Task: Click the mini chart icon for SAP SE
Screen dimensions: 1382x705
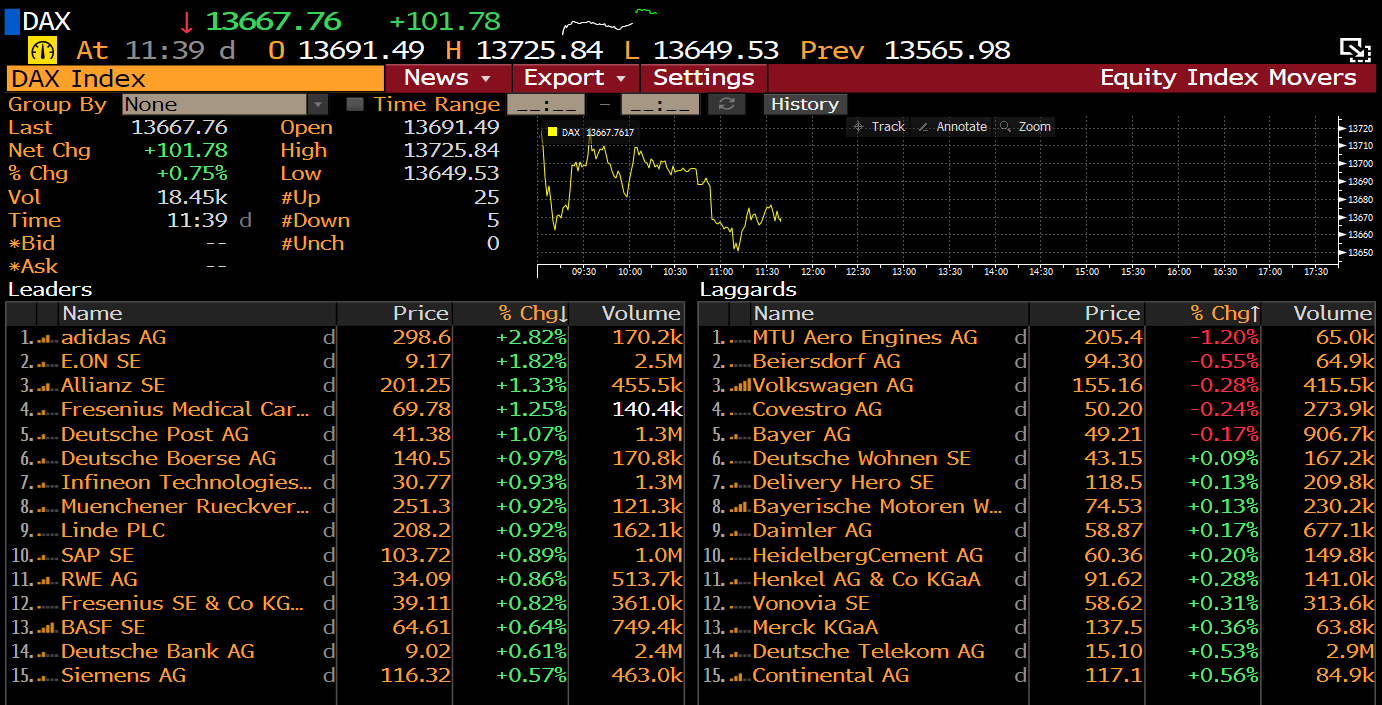Action: (48, 557)
